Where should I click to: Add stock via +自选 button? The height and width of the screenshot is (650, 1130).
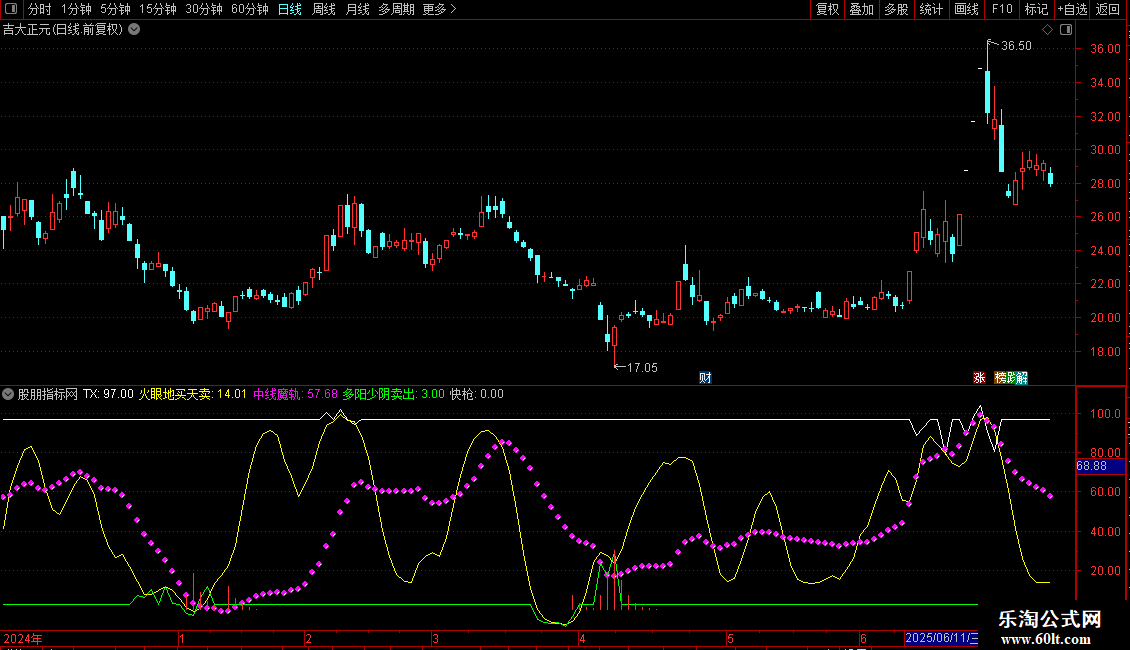pos(1072,9)
